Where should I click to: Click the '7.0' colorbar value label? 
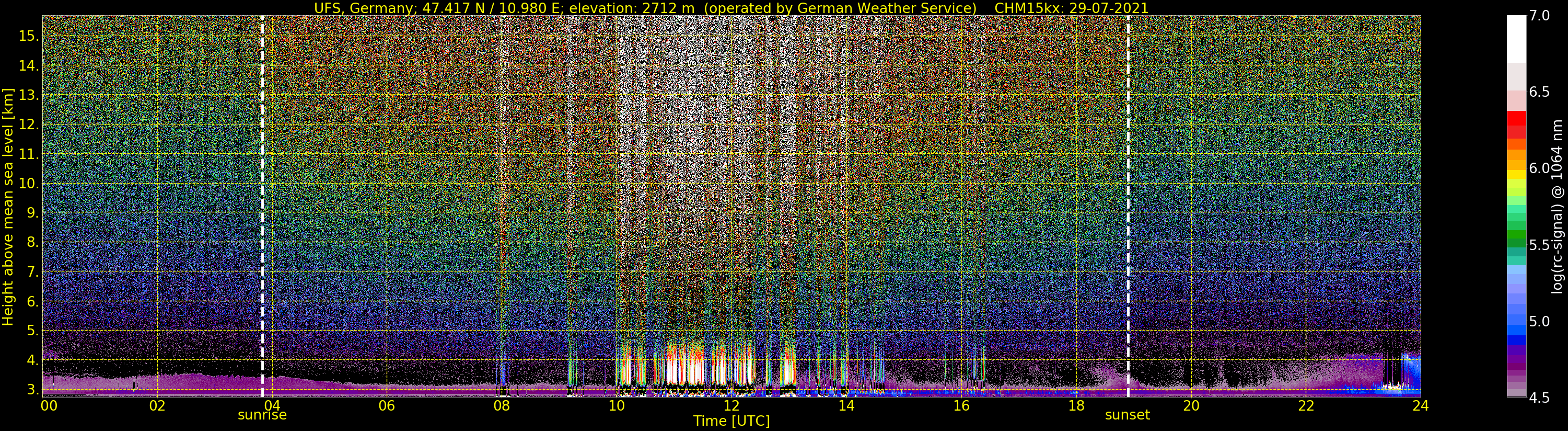tap(1539, 16)
